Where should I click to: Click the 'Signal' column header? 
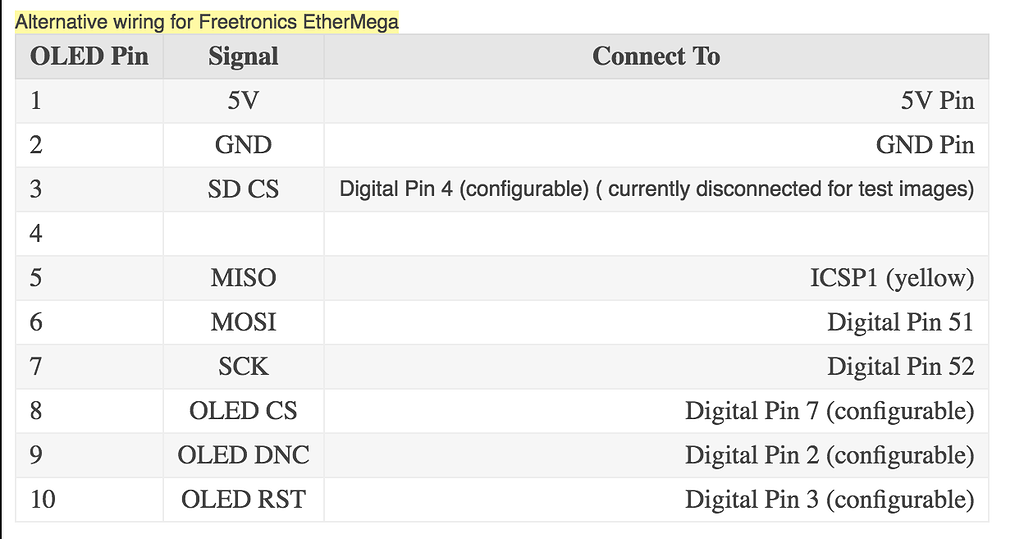[x=243, y=57]
